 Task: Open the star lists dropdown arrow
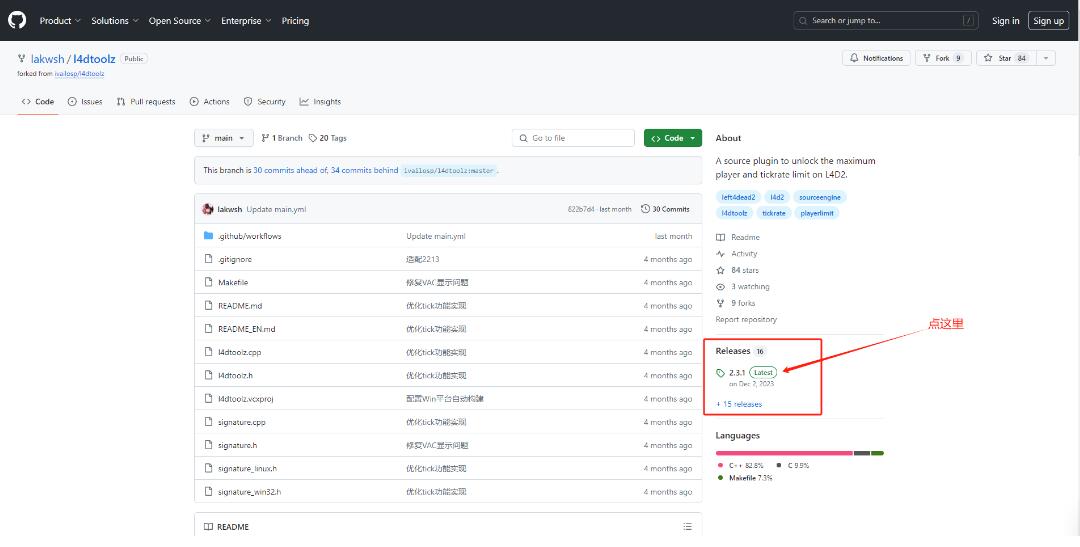point(1046,59)
